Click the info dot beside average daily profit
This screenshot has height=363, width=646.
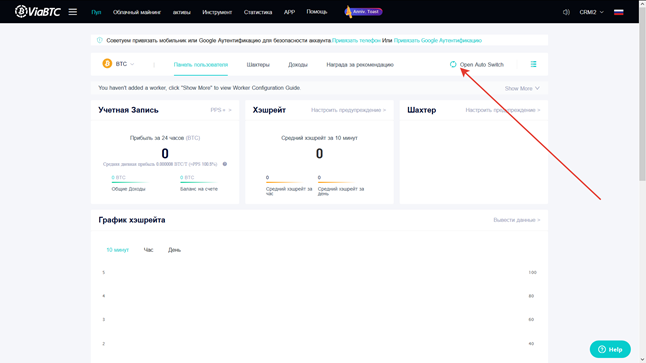[x=225, y=164]
